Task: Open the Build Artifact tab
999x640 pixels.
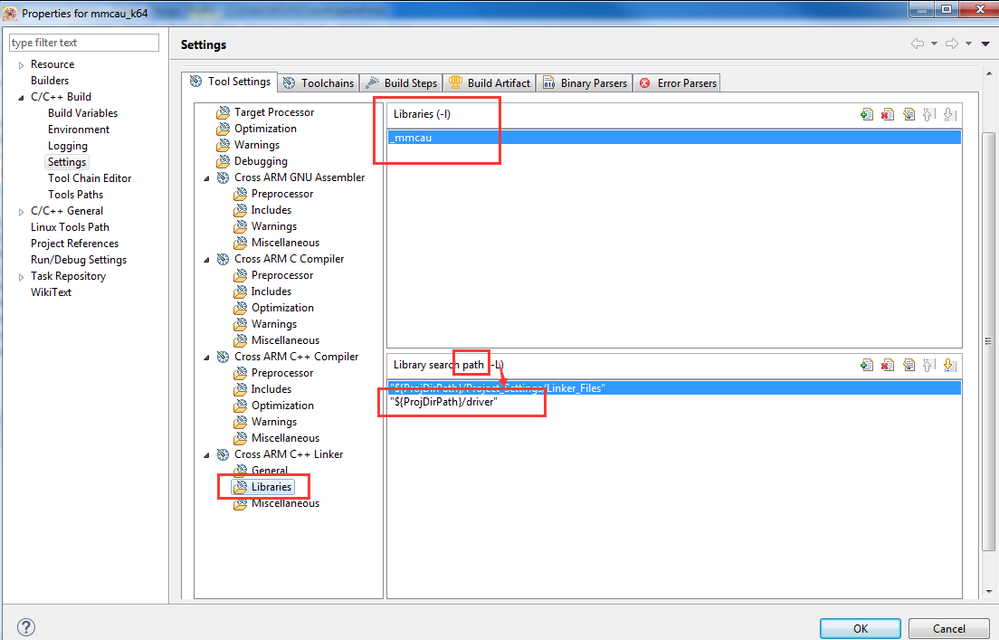Action: 489,83
